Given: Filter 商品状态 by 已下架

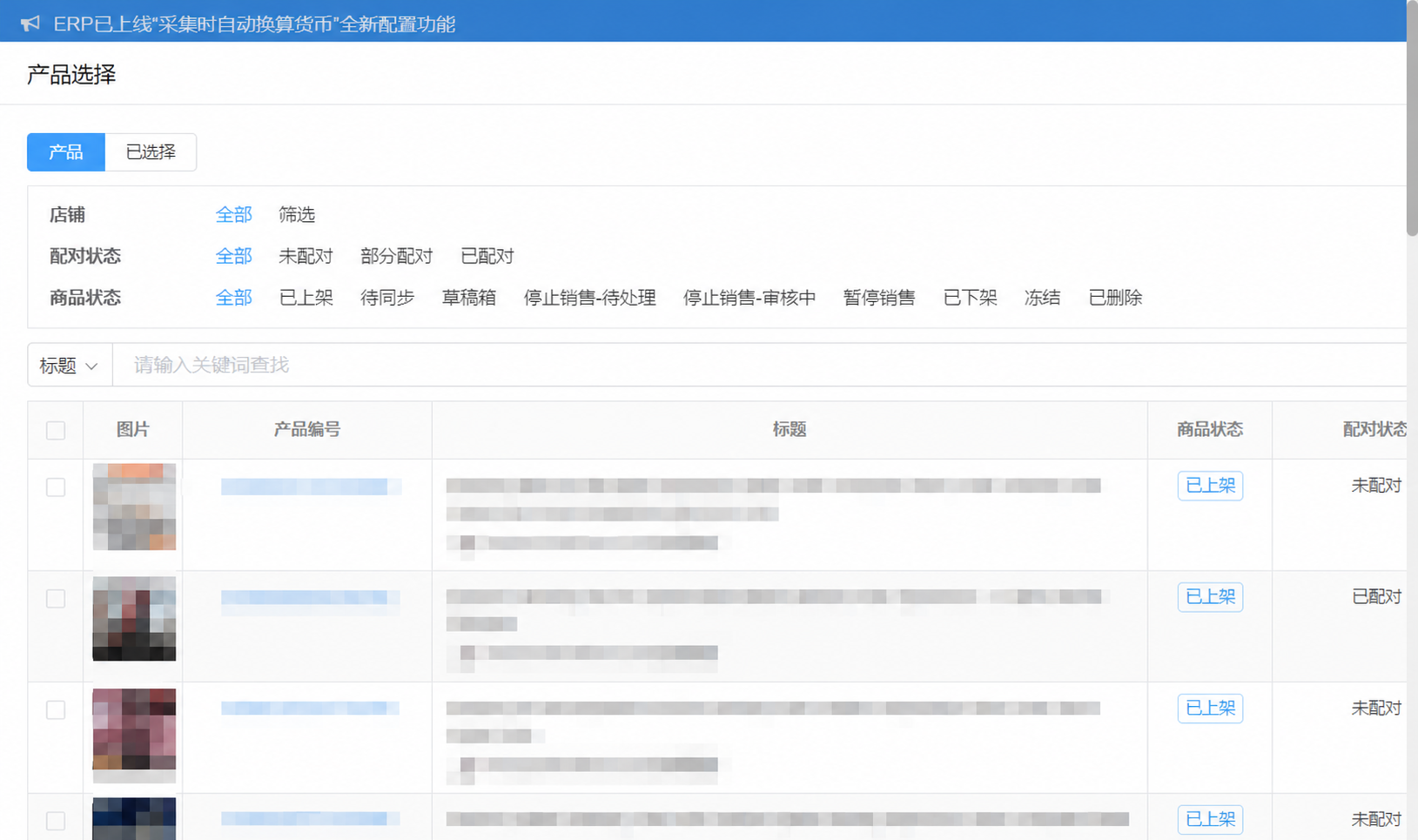Looking at the screenshot, I should [x=970, y=298].
